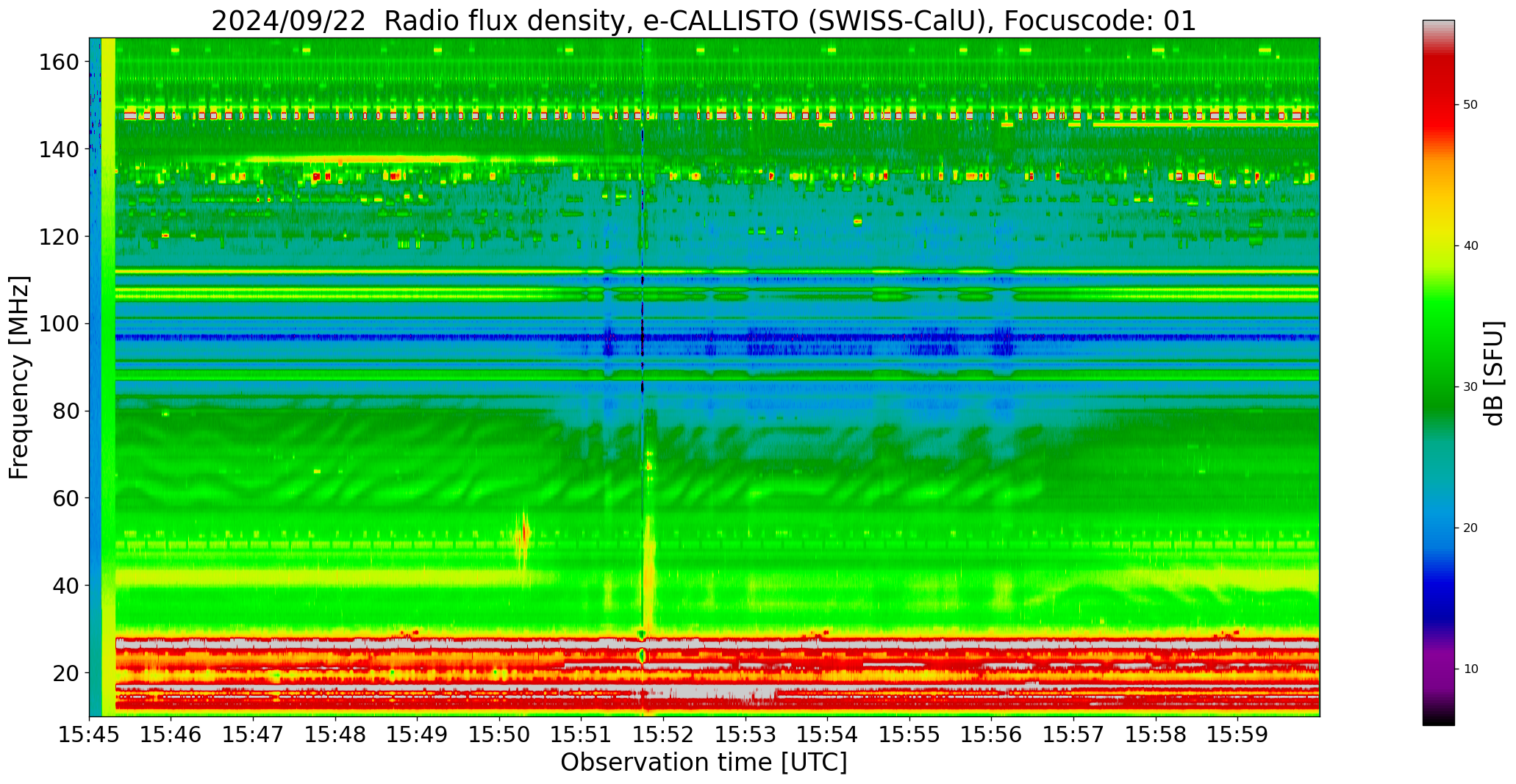Click the 15:49 time tick label

tap(418, 735)
